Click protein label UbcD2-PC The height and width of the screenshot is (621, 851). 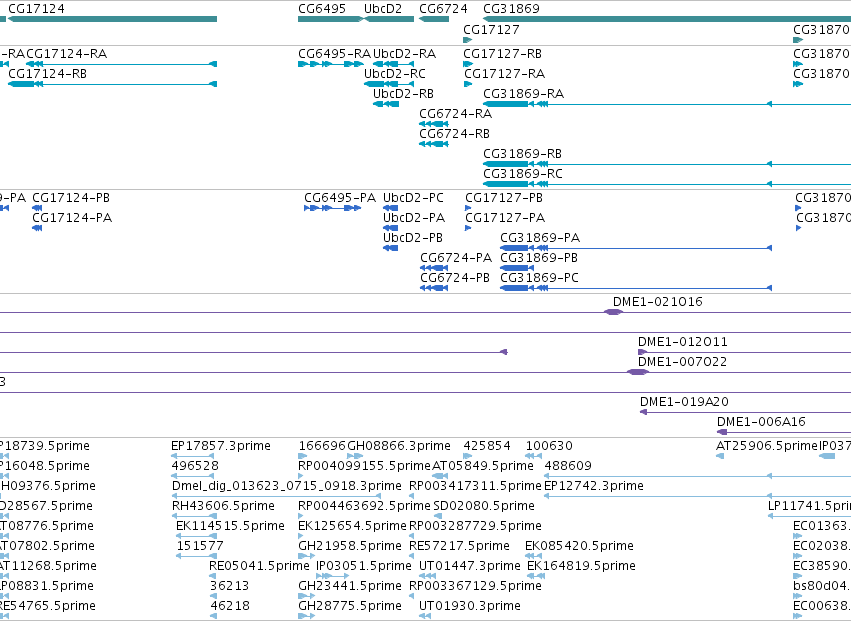point(413,198)
